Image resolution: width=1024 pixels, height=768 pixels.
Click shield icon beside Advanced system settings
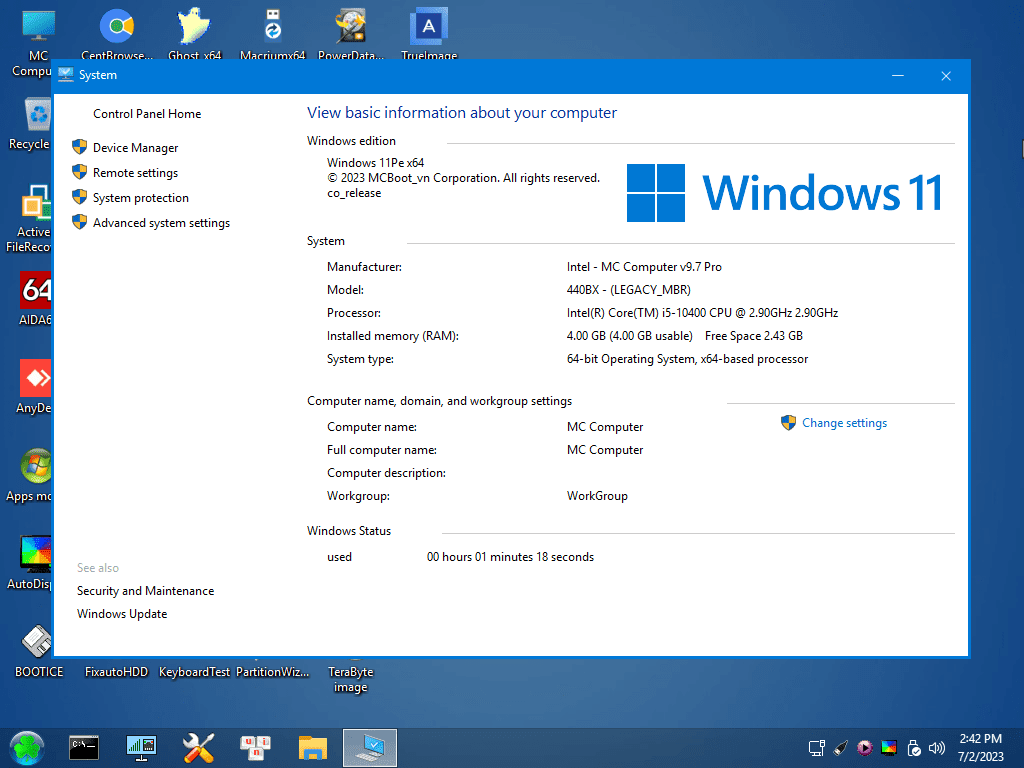click(x=80, y=222)
